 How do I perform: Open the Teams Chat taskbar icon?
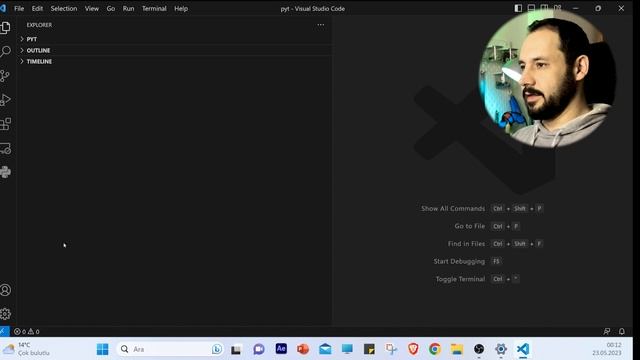259,349
